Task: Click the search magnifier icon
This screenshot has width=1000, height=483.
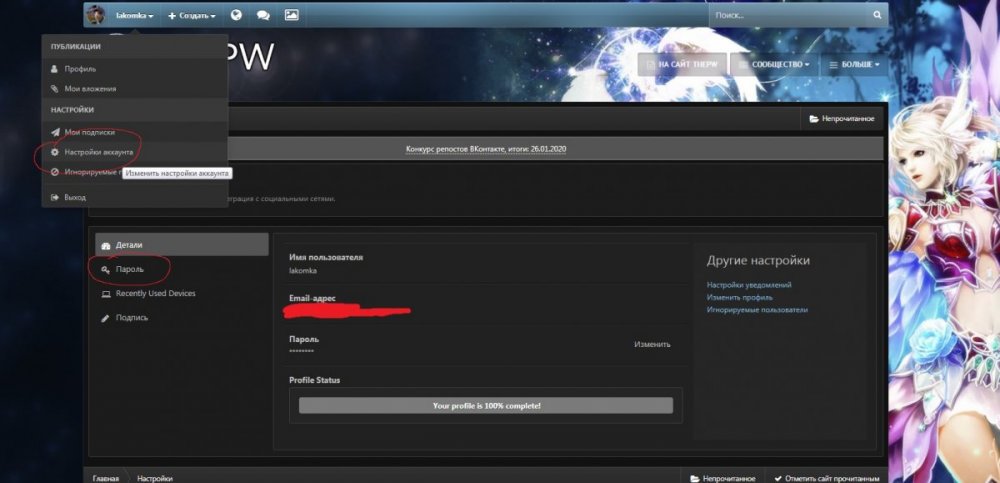Action: (877, 15)
